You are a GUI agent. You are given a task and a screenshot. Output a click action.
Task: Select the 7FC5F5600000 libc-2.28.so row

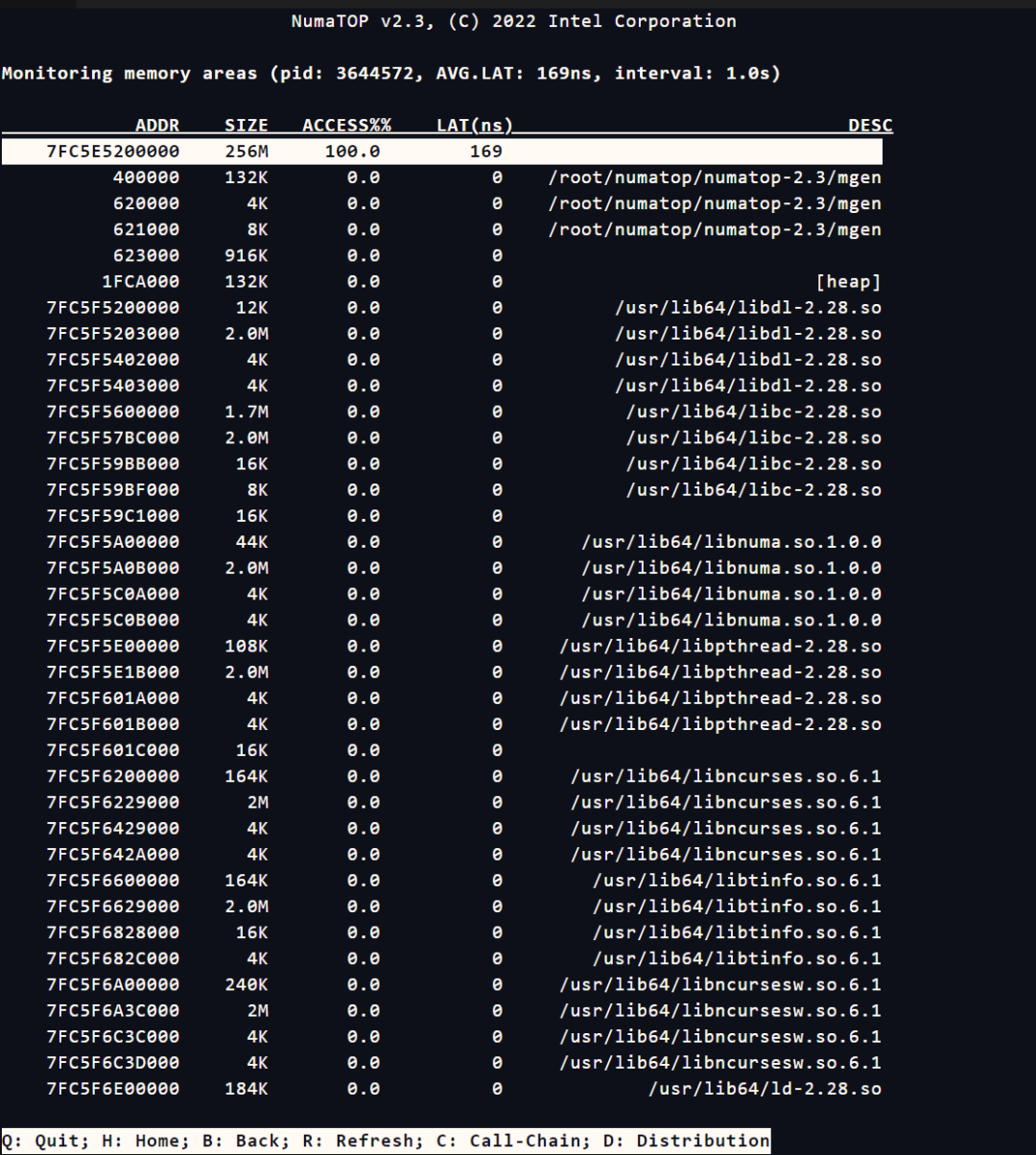441,412
